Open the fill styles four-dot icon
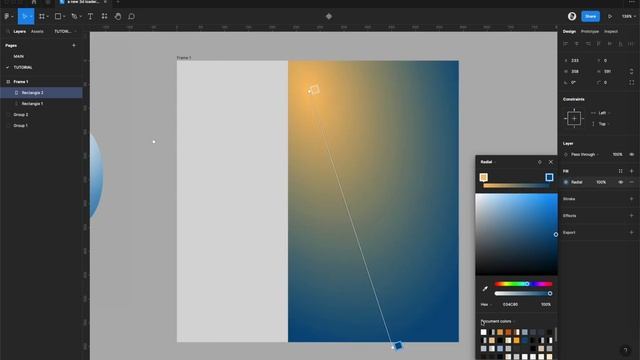Screen dimensions: 640x360 620,171
